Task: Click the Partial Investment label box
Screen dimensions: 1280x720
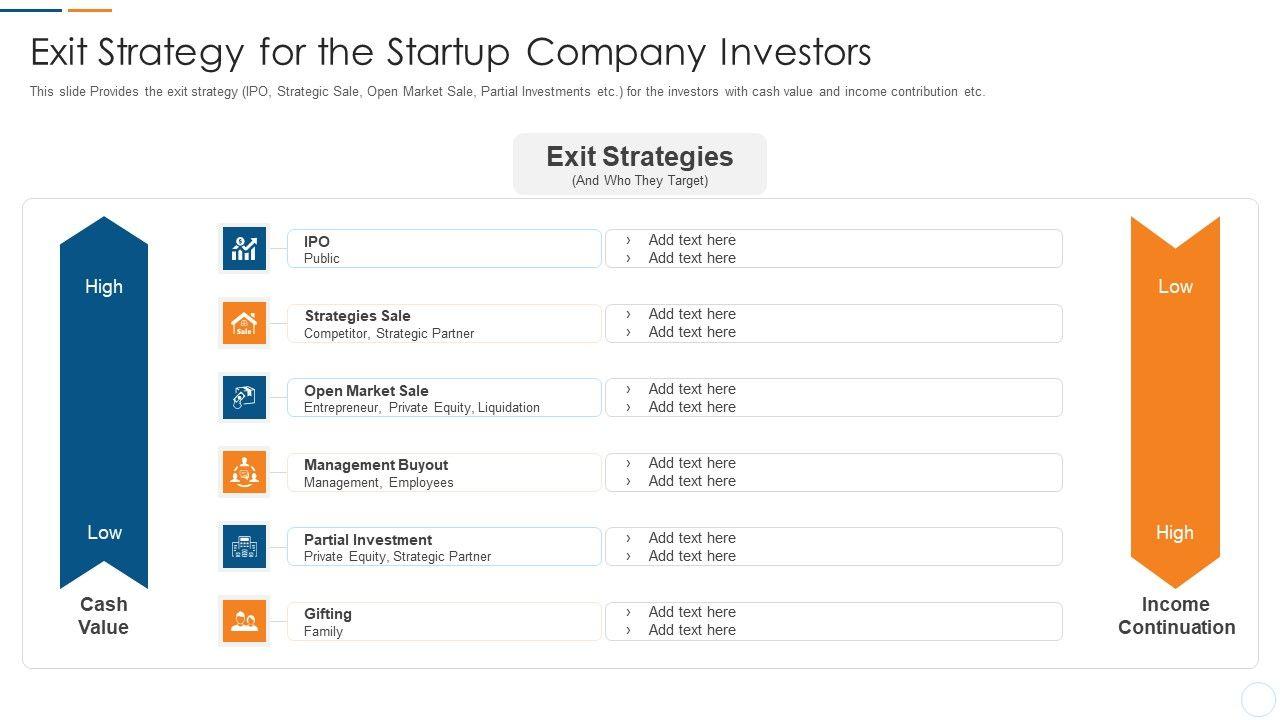Action: pyautogui.click(x=444, y=547)
